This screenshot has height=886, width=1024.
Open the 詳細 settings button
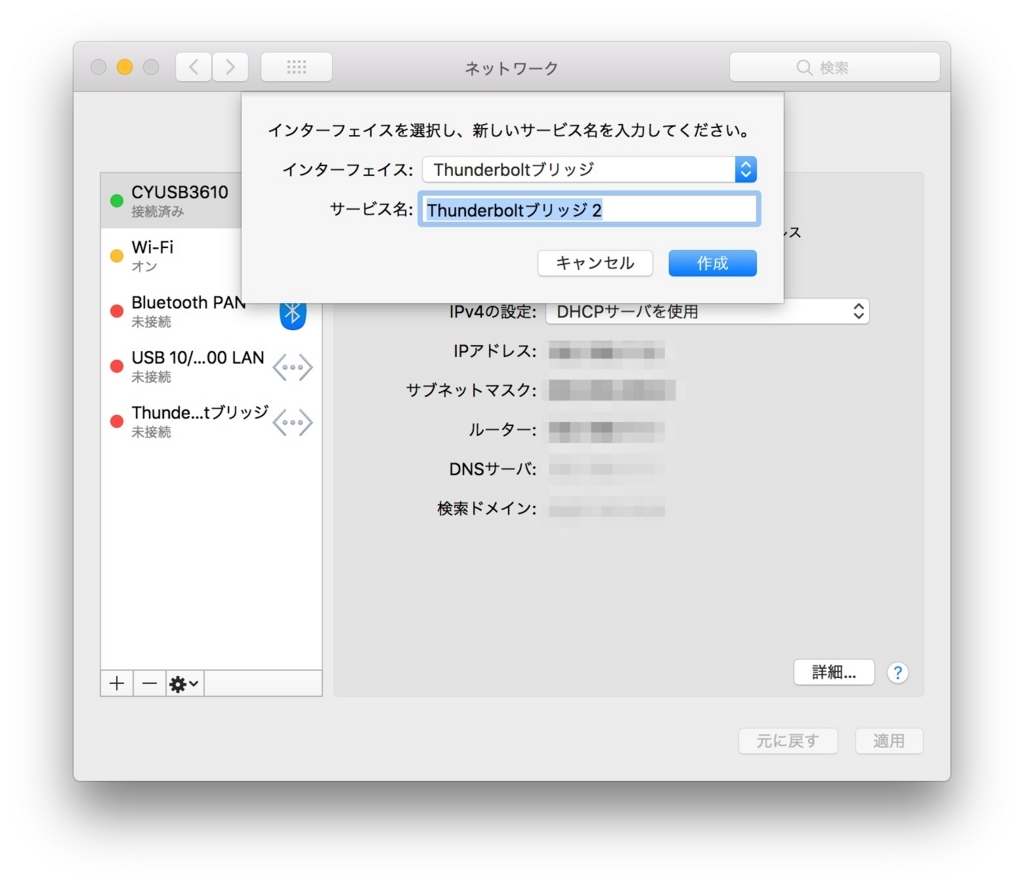point(833,672)
